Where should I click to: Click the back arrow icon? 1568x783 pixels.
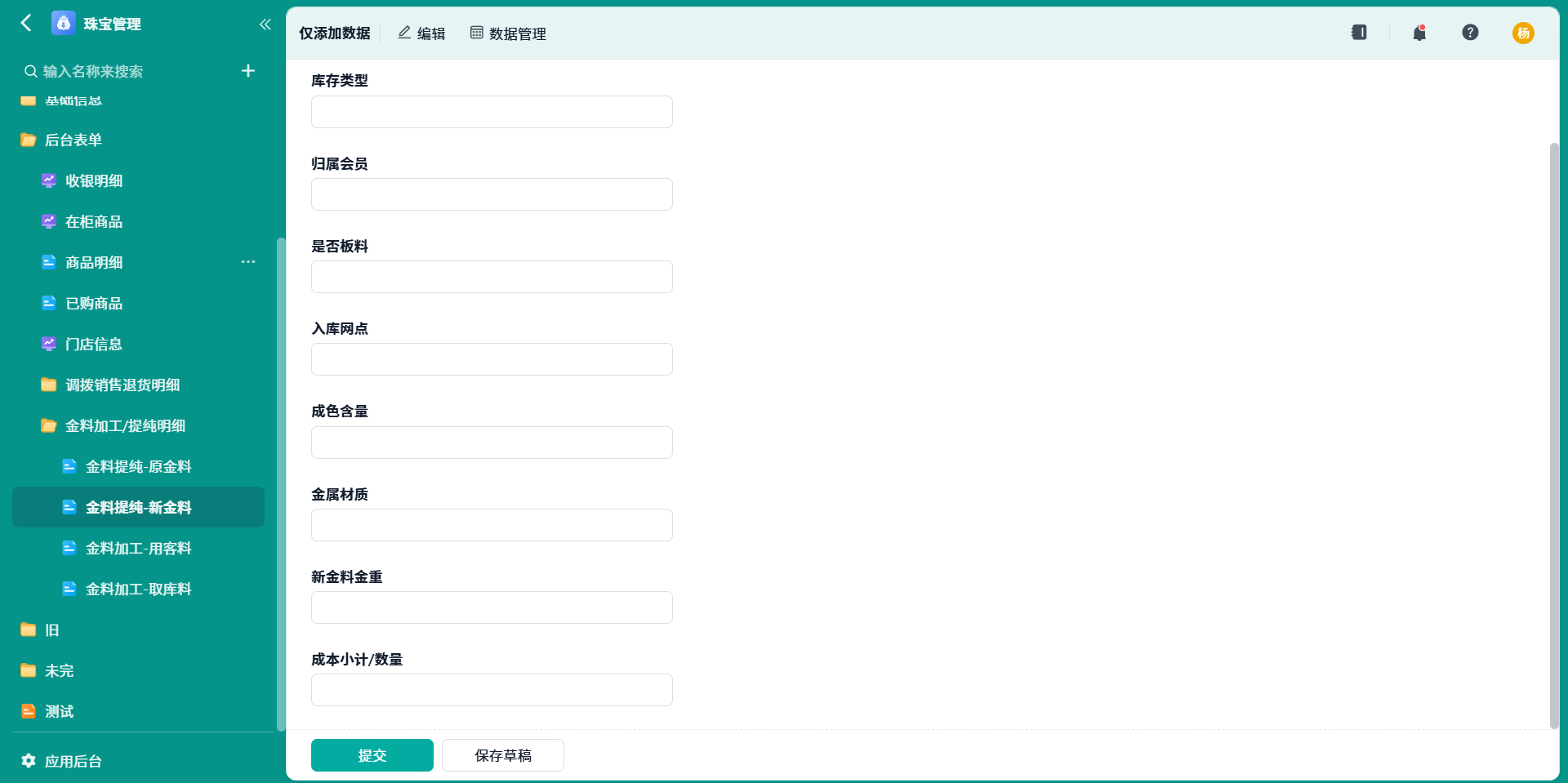[x=26, y=23]
